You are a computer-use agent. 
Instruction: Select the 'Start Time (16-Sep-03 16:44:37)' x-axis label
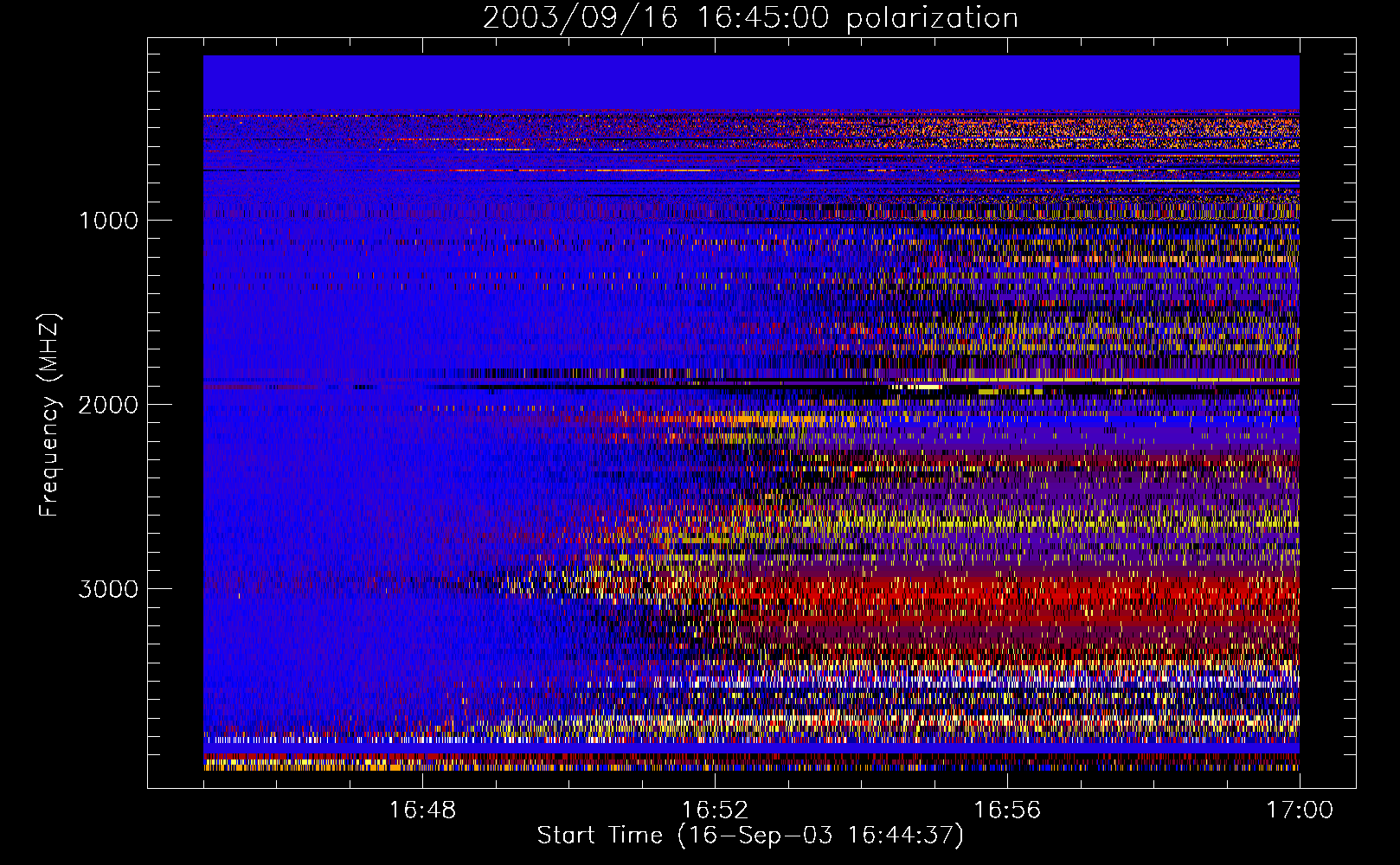(x=750, y=836)
